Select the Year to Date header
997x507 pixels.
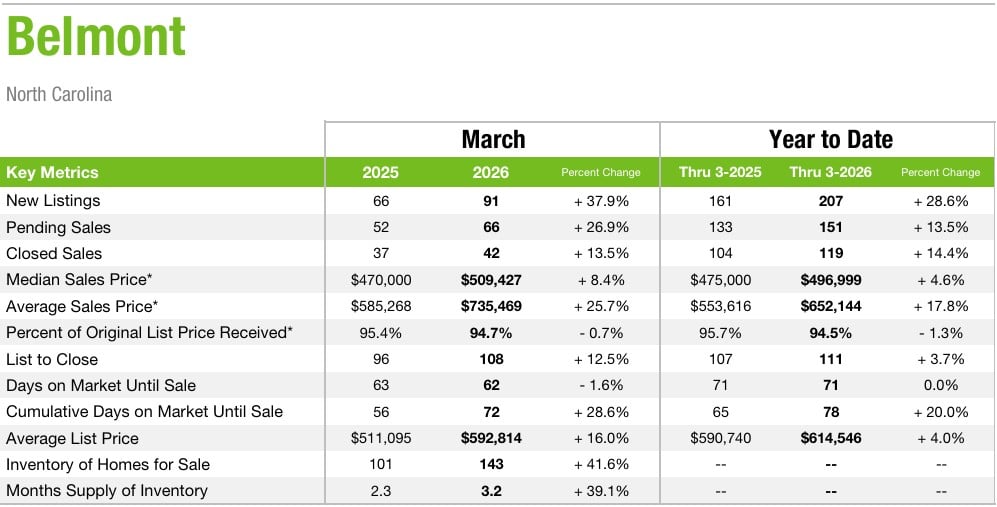pos(830,139)
